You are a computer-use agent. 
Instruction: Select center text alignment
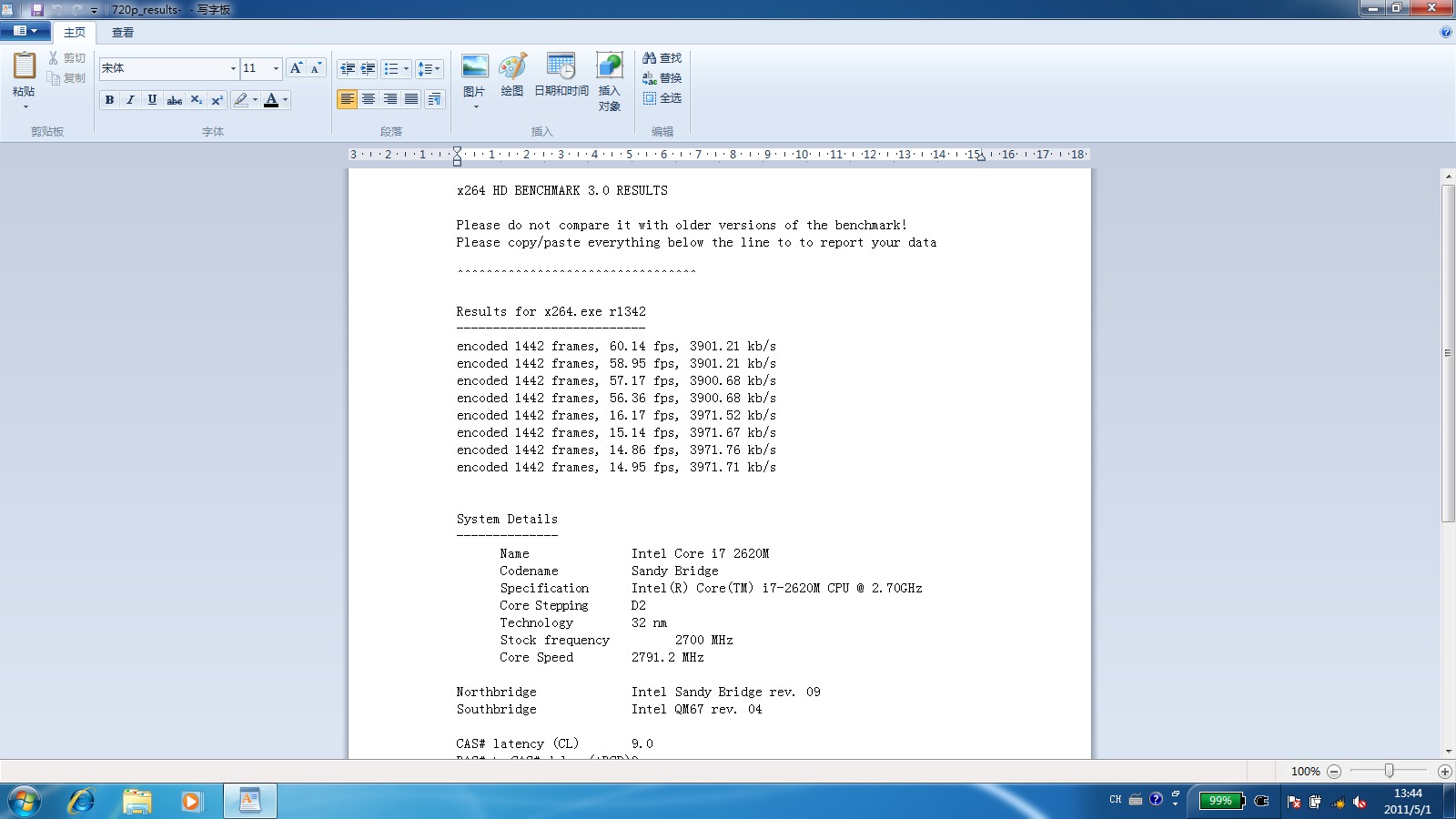pyautogui.click(x=369, y=99)
